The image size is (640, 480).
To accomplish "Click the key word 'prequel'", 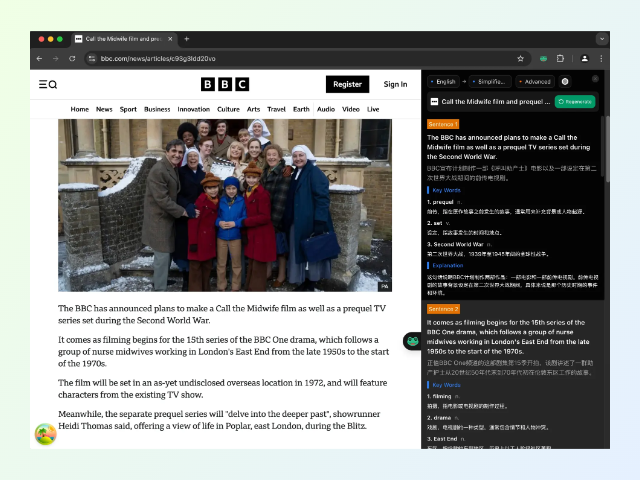I will coord(443,202).
